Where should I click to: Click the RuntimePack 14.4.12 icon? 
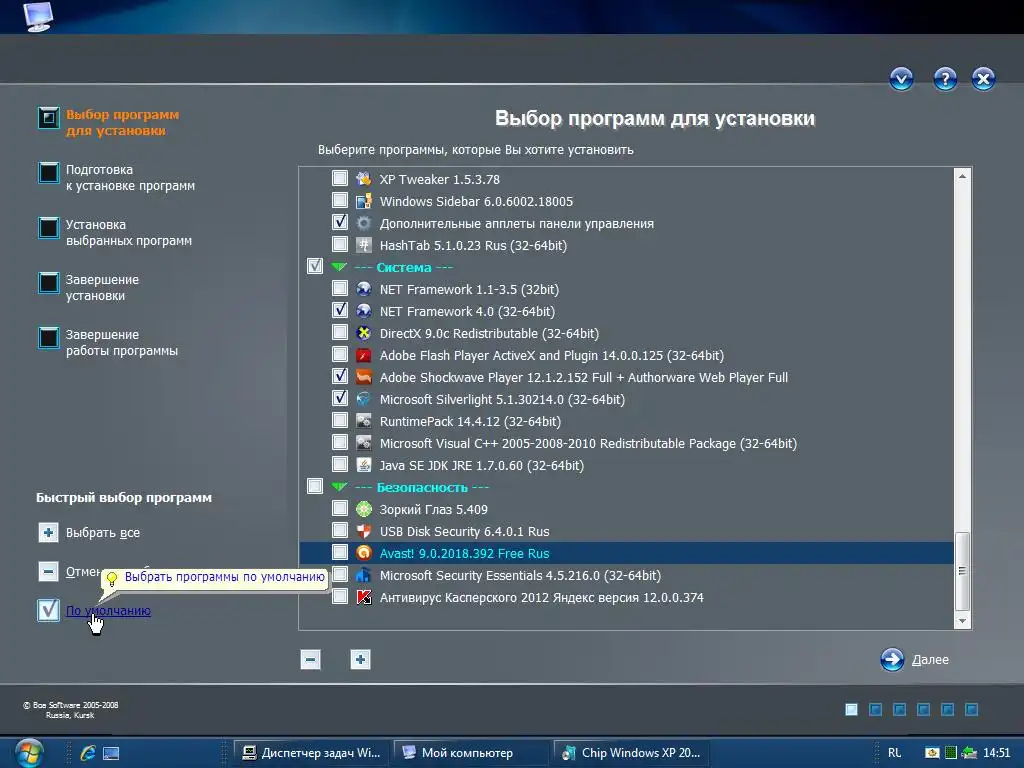tap(364, 421)
